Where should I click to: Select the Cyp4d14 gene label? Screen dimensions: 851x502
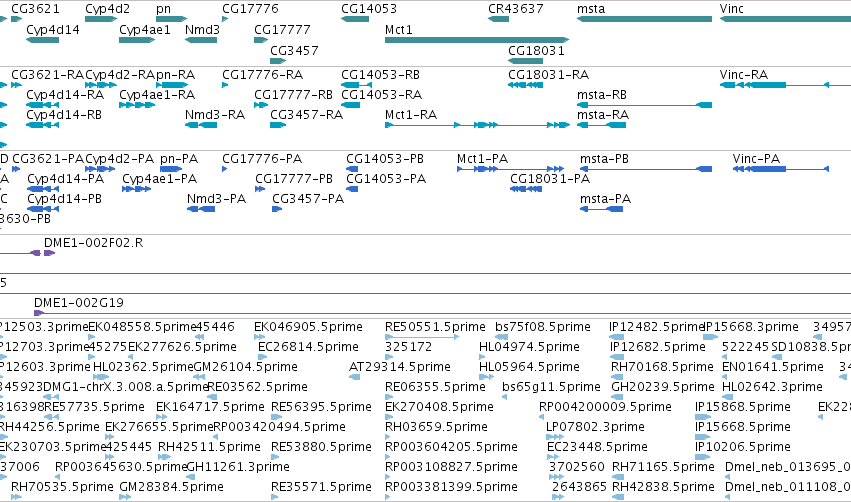[53, 30]
